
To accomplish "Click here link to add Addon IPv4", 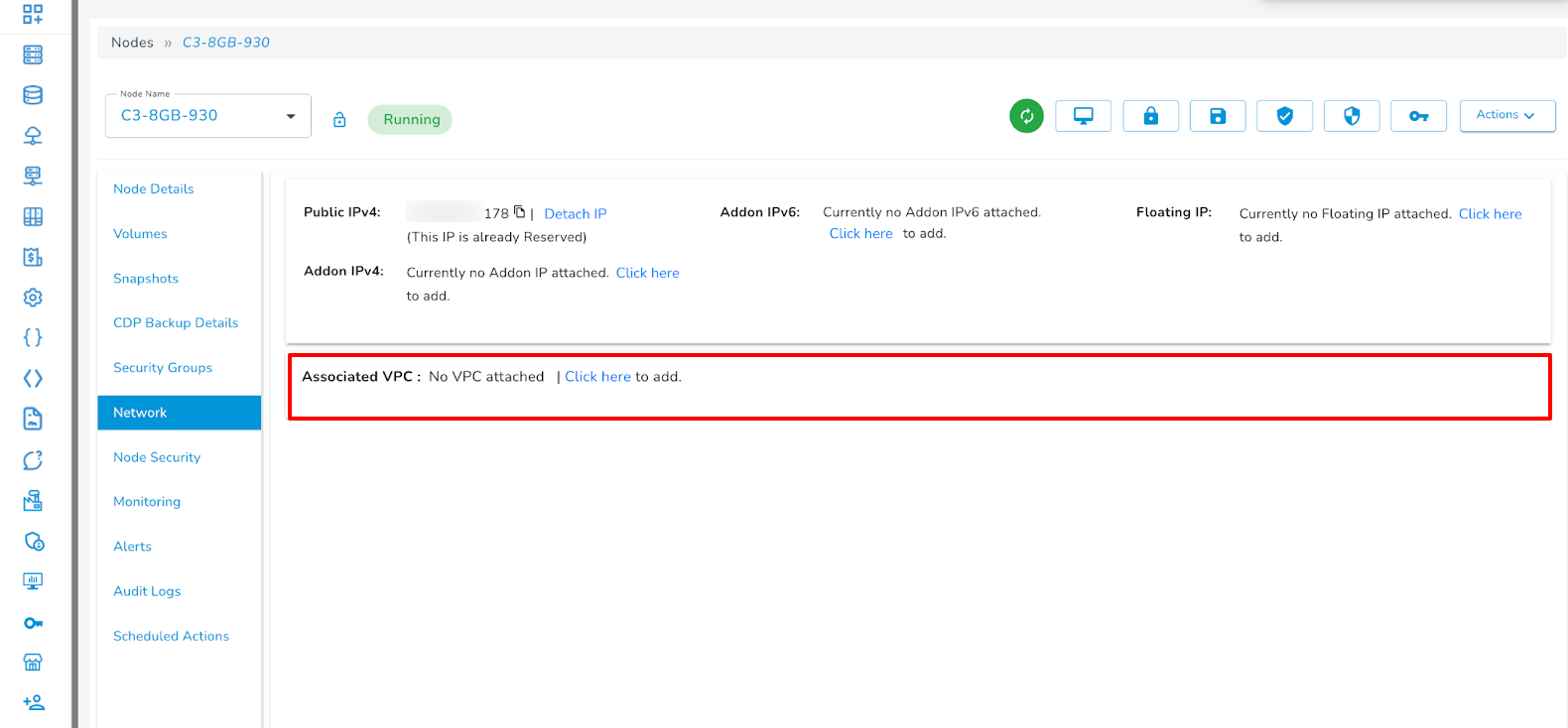I will [x=648, y=273].
